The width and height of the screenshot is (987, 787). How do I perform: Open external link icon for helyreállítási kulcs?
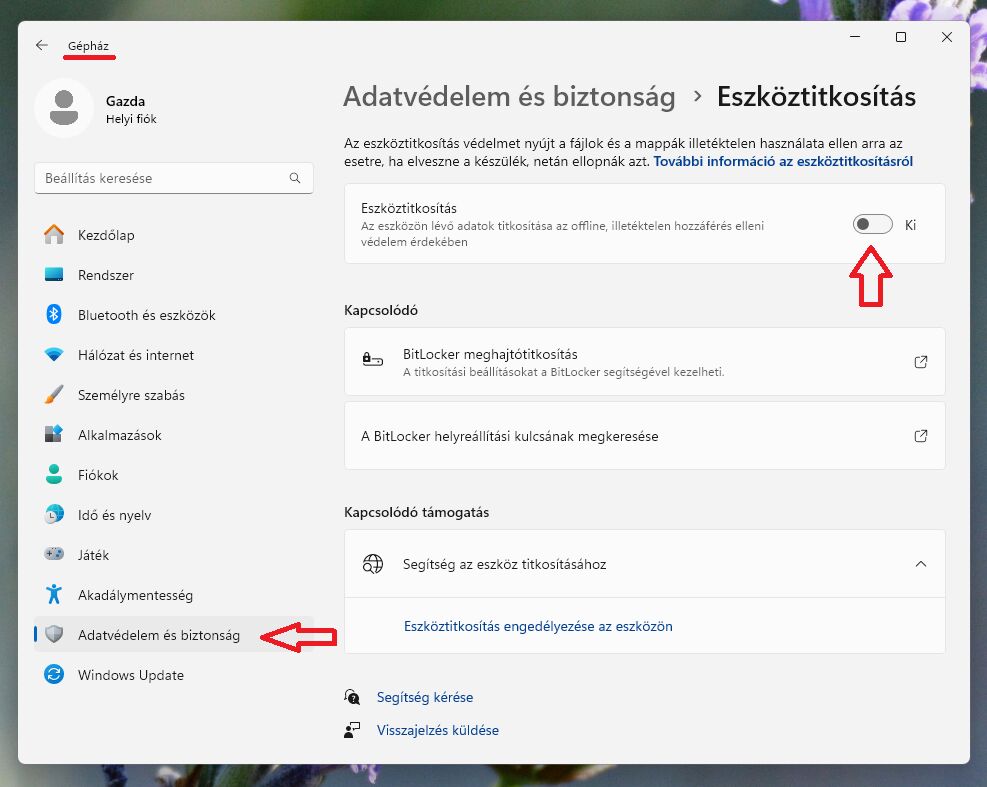pyautogui.click(x=920, y=436)
